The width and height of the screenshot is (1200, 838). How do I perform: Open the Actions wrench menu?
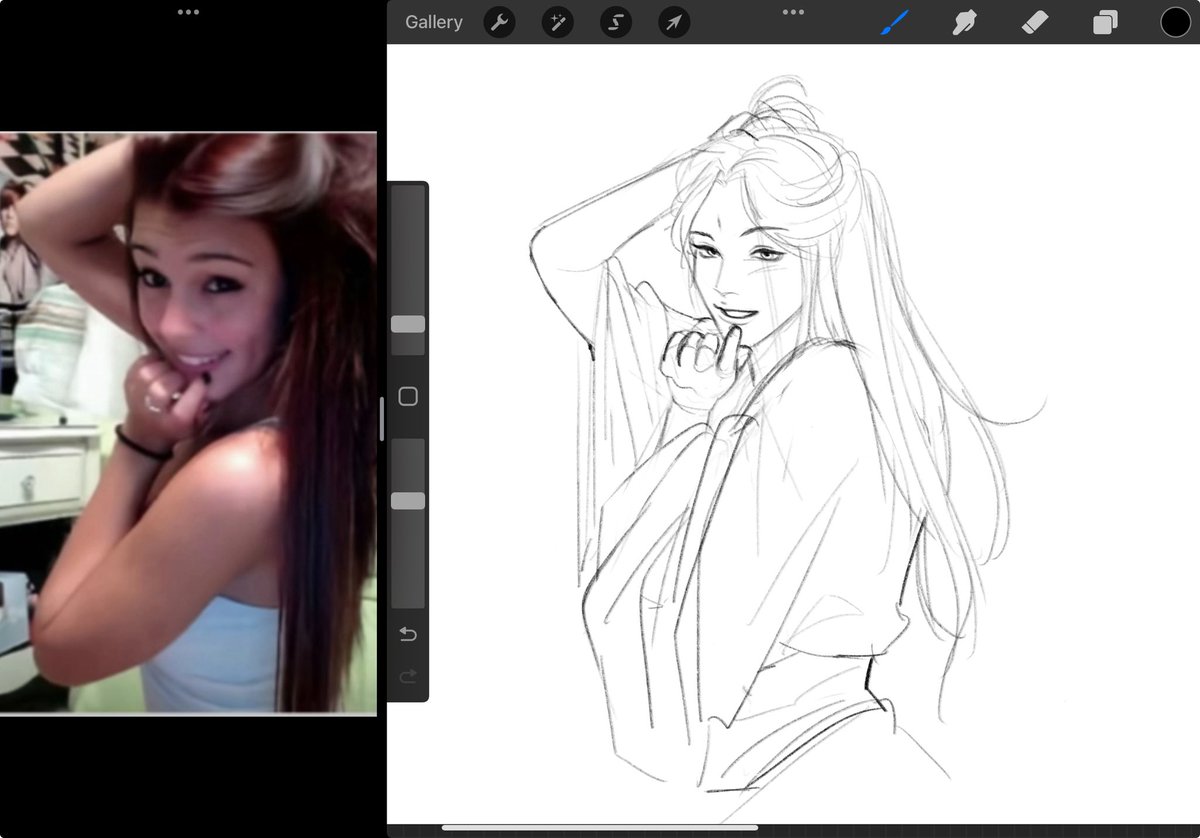click(499, 22)
